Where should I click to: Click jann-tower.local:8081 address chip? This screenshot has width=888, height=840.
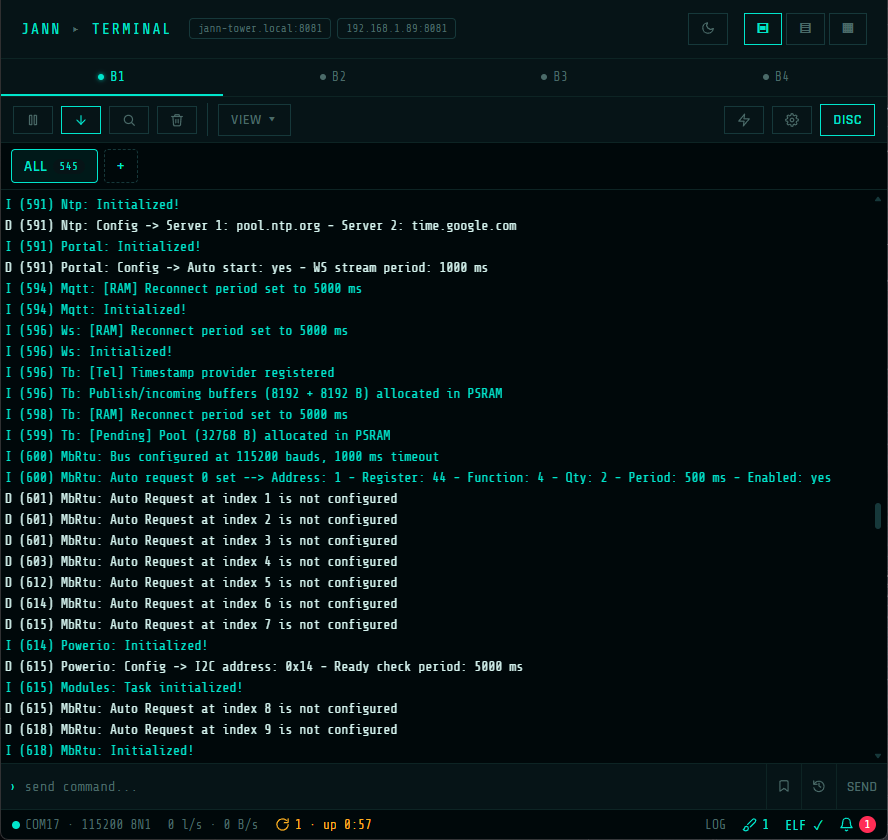(x=260, y=28)
